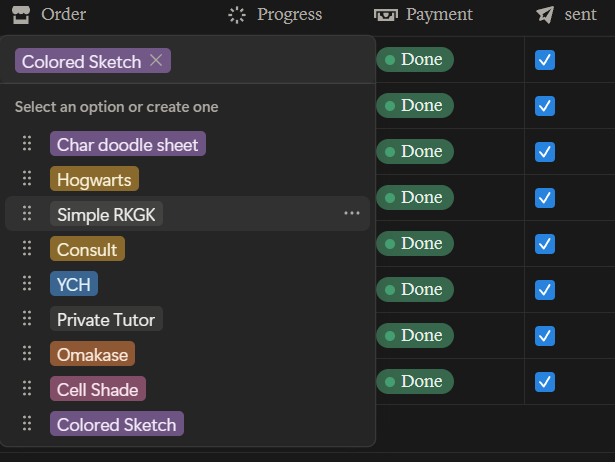
Task: Select the Simple RKGK option
Action: click(106, 213)
